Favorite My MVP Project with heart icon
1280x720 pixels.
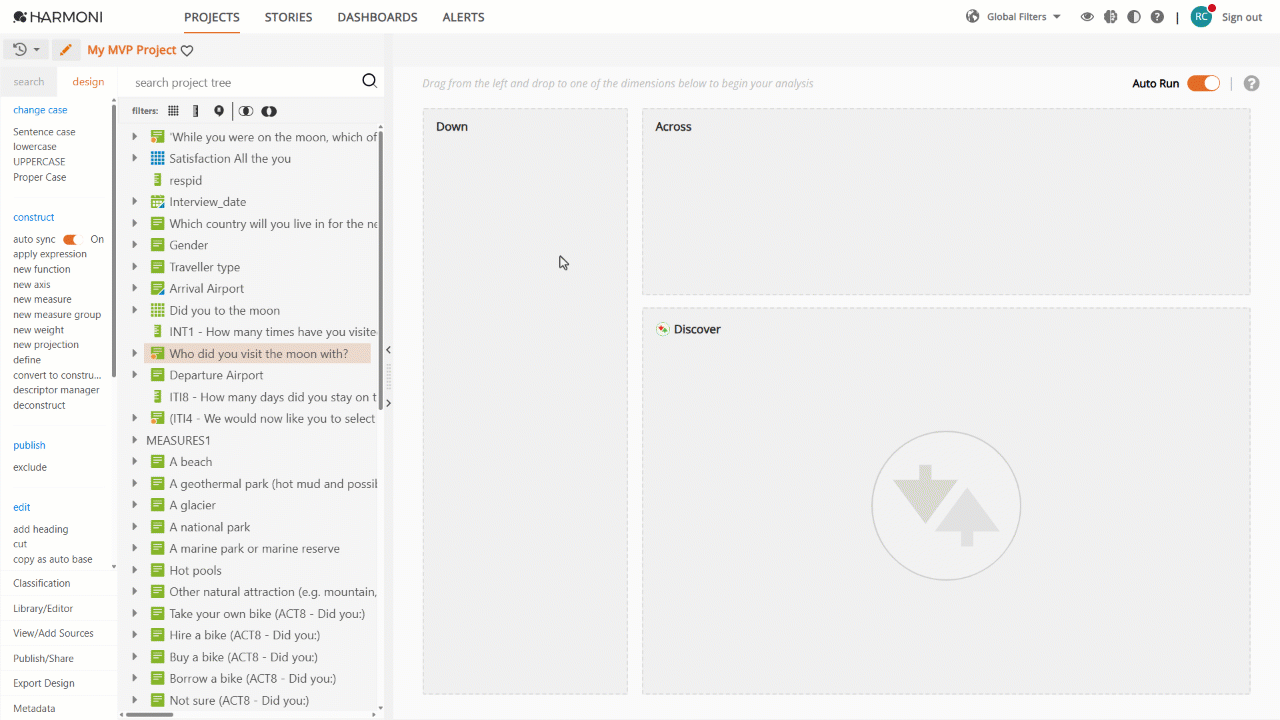[x=187, y=51]
